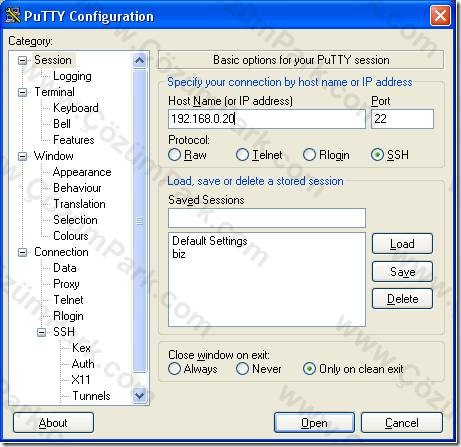Open the Colours category
This screenshot has width=461, height=447.
(71, 236)
